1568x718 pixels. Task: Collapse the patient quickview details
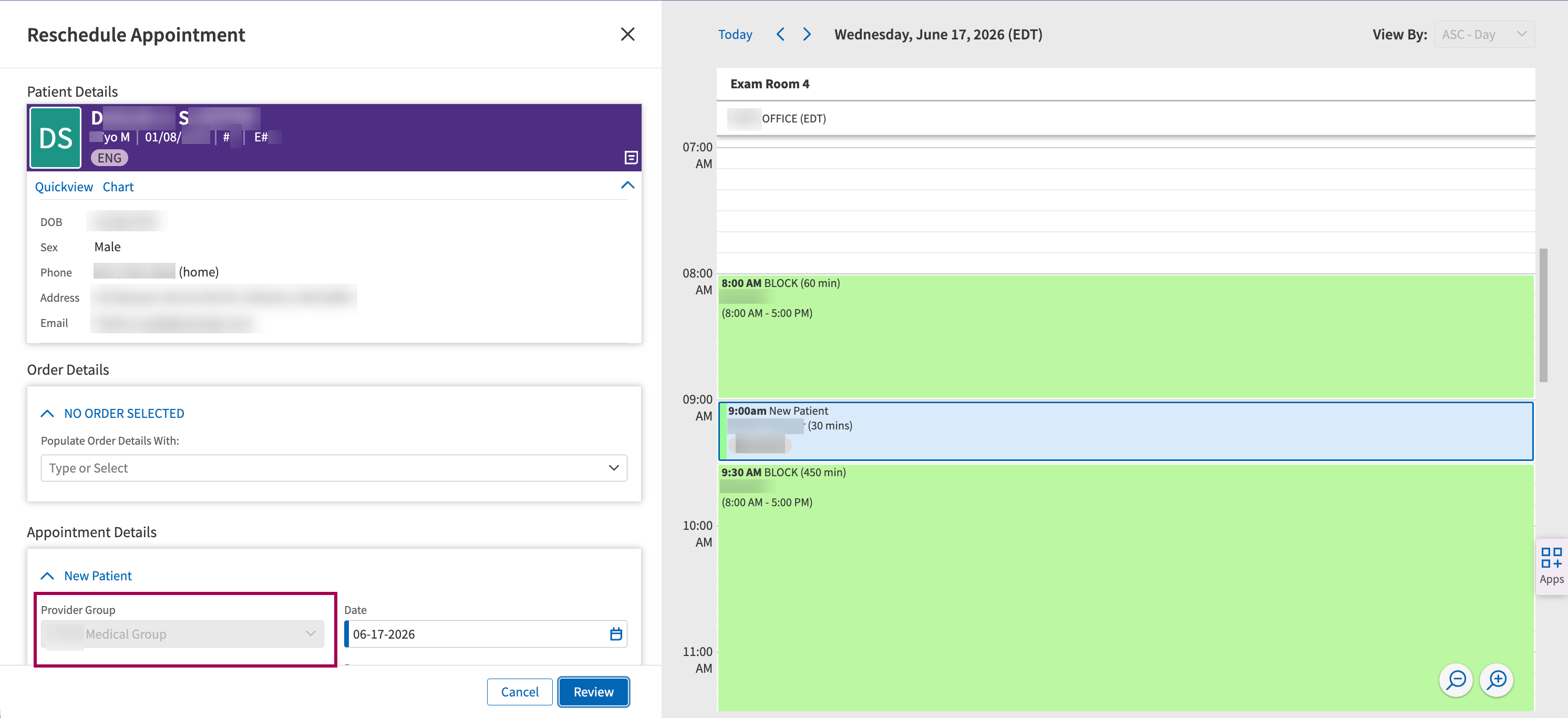[627, 185]
